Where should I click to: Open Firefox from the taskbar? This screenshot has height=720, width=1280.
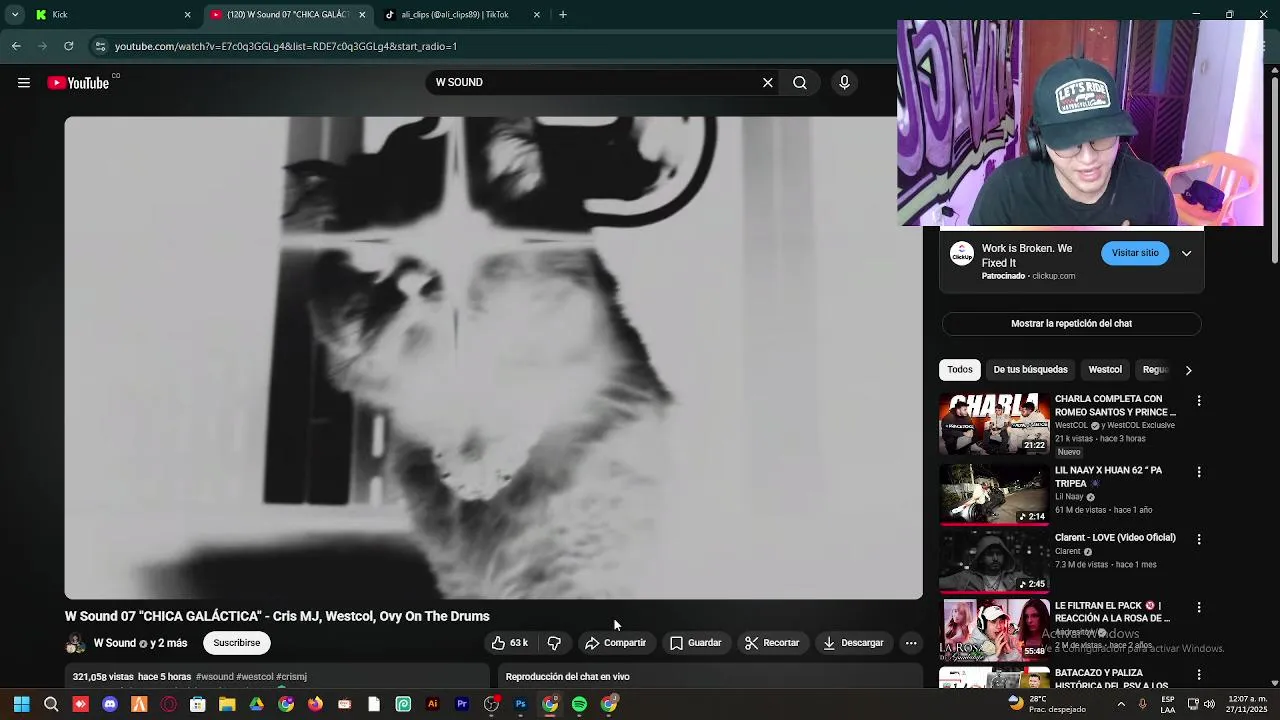[315, 705]
